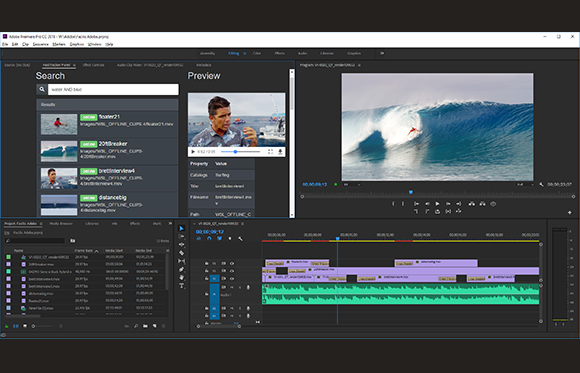Open panel menu beside Project panel title
Image resolution: width=580 pixels, height=373 pixels.
[41, 224]
